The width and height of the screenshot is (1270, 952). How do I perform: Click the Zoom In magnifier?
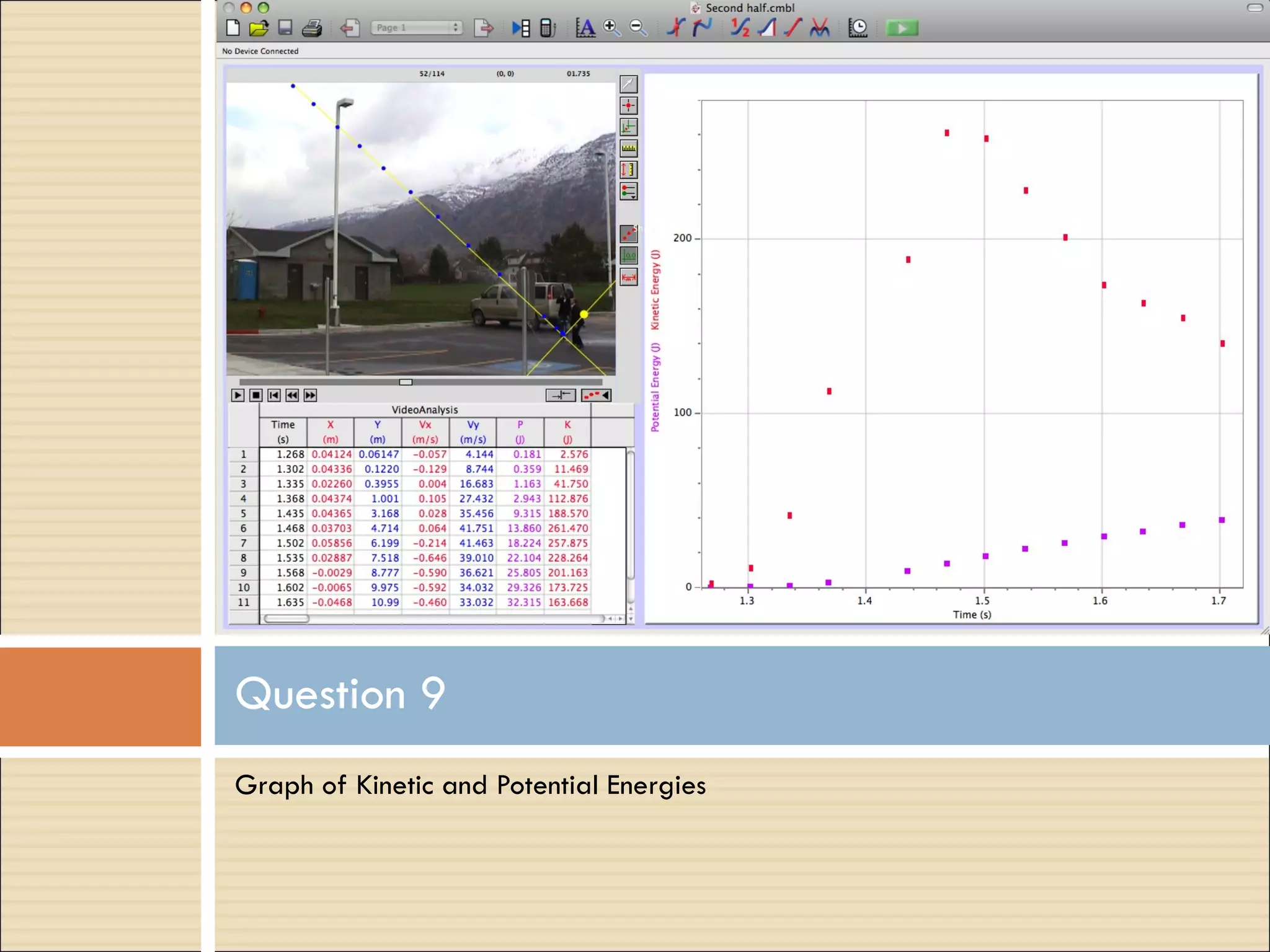click(x=611, y=28)
